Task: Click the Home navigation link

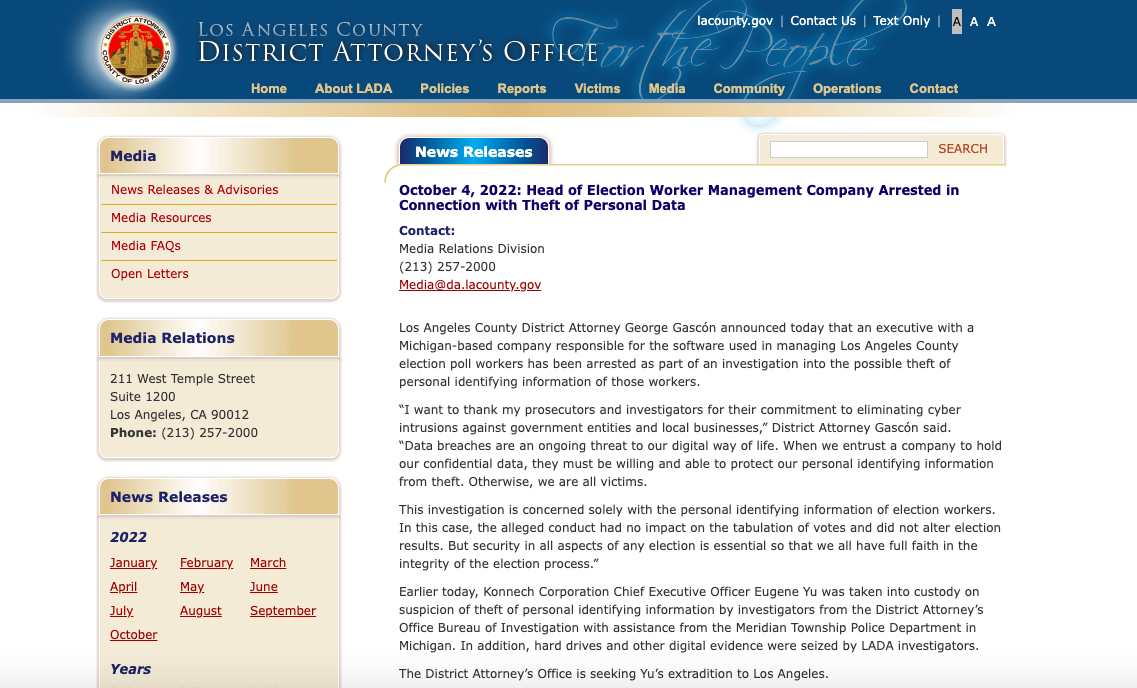Action: point(268,88)
